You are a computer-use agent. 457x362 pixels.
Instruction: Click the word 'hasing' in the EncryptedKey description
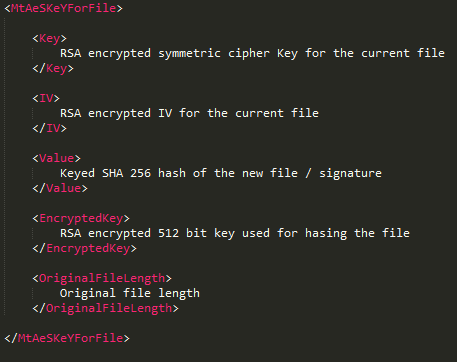click(x=326, y=233)
